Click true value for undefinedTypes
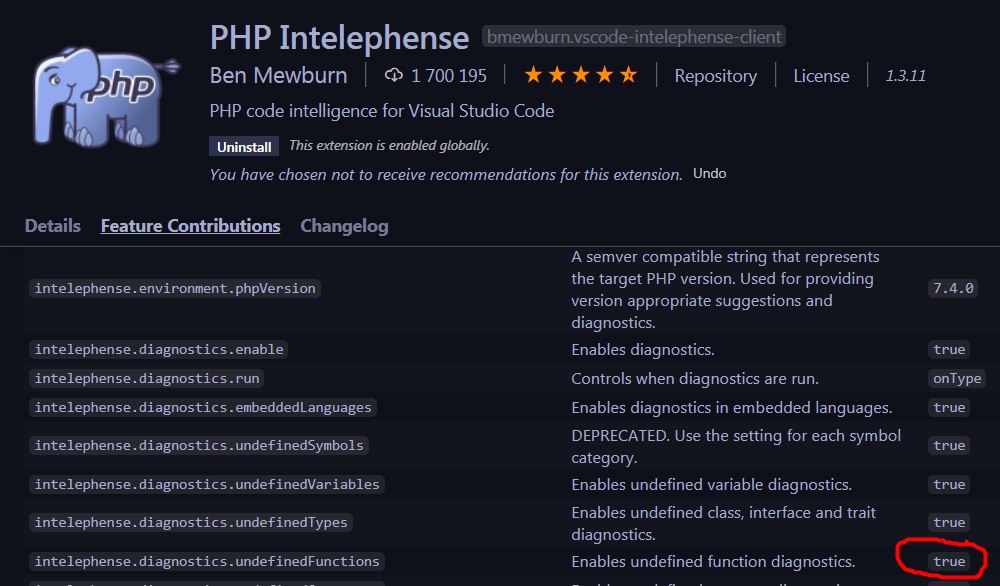The image size is (1000, 586). [x=949, y=522]
